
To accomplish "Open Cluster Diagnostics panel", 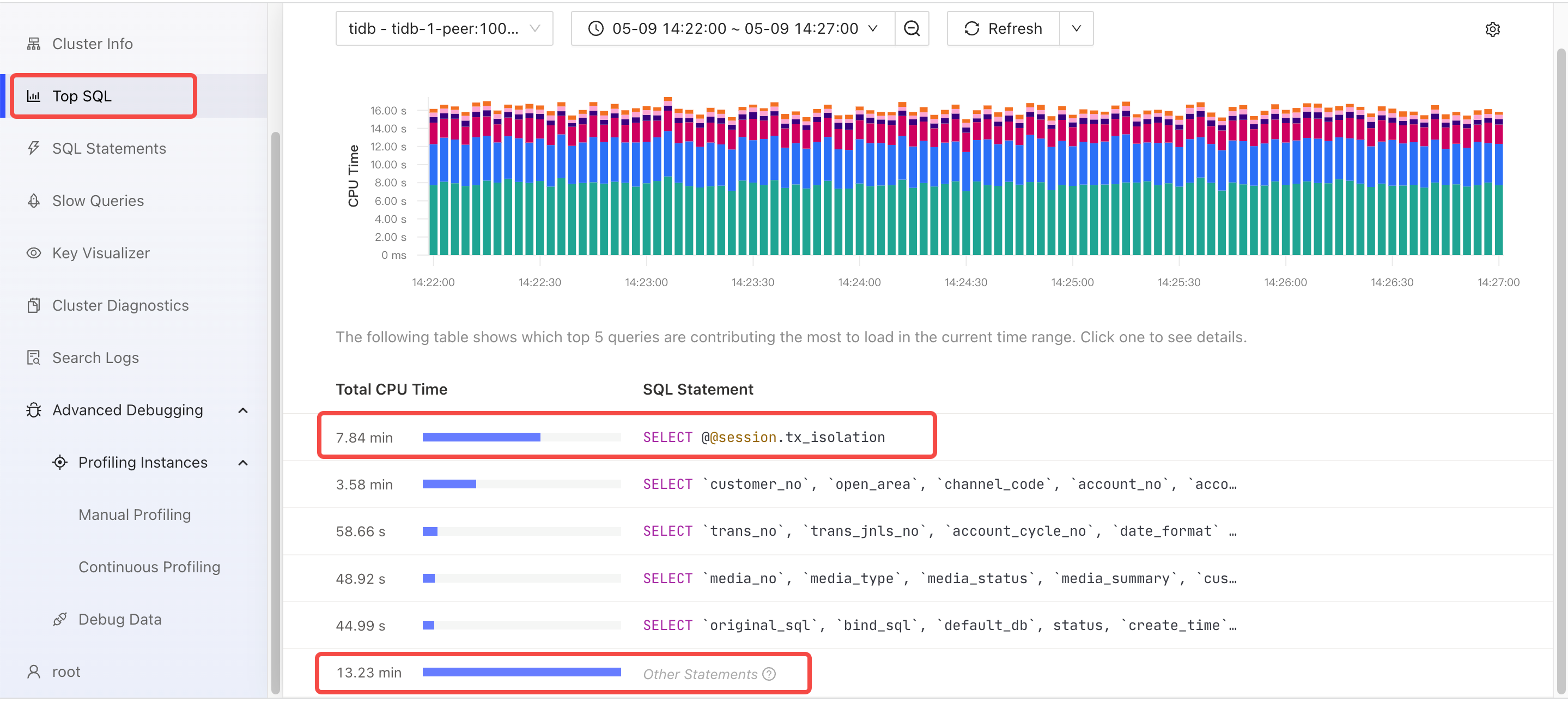I will click(120, 304).
